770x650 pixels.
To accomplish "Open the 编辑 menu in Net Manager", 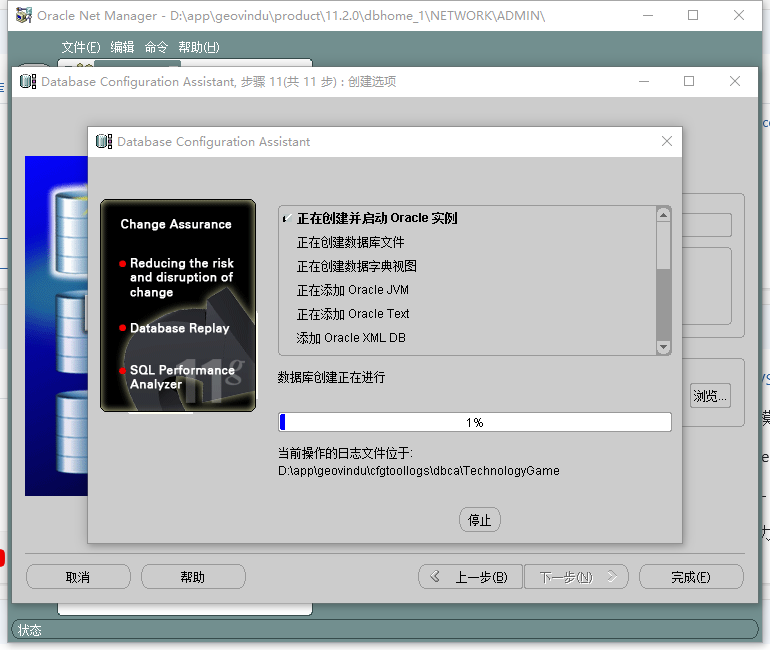I will (122, 47).
